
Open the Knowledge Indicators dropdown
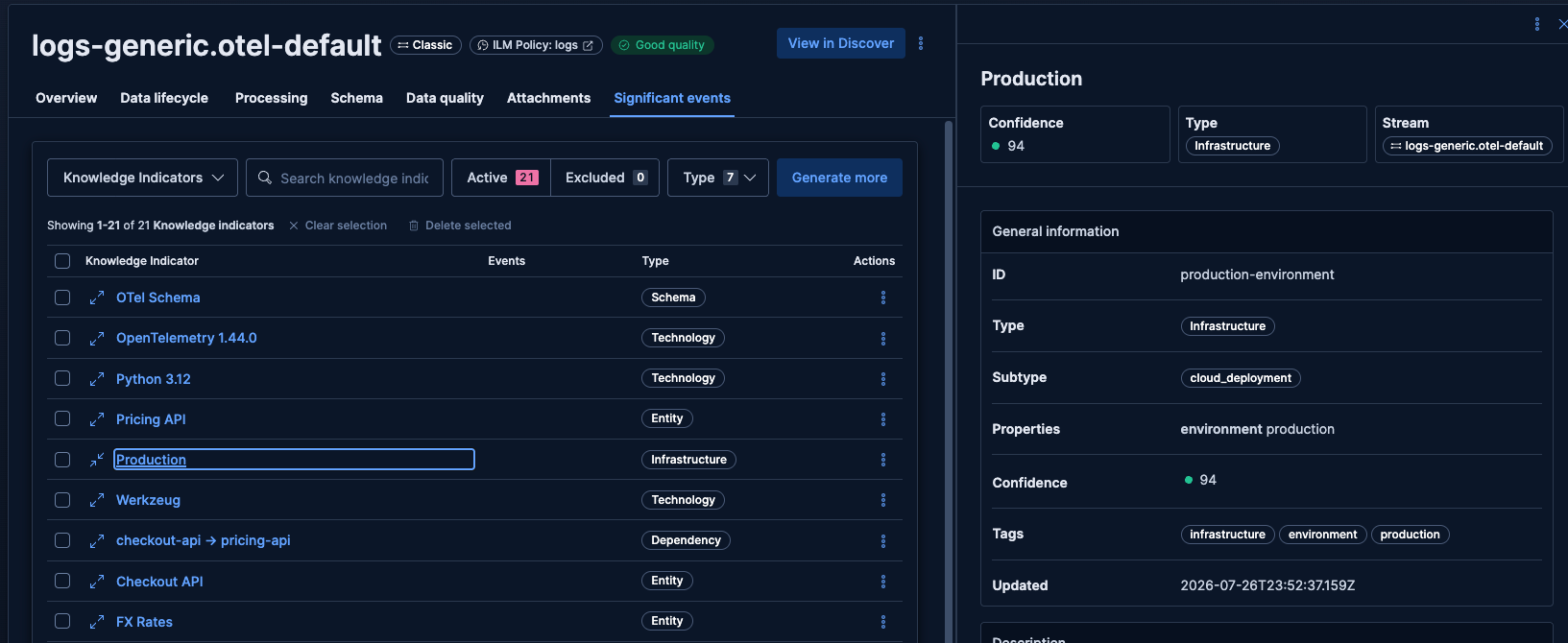click(x=142, y=178)
